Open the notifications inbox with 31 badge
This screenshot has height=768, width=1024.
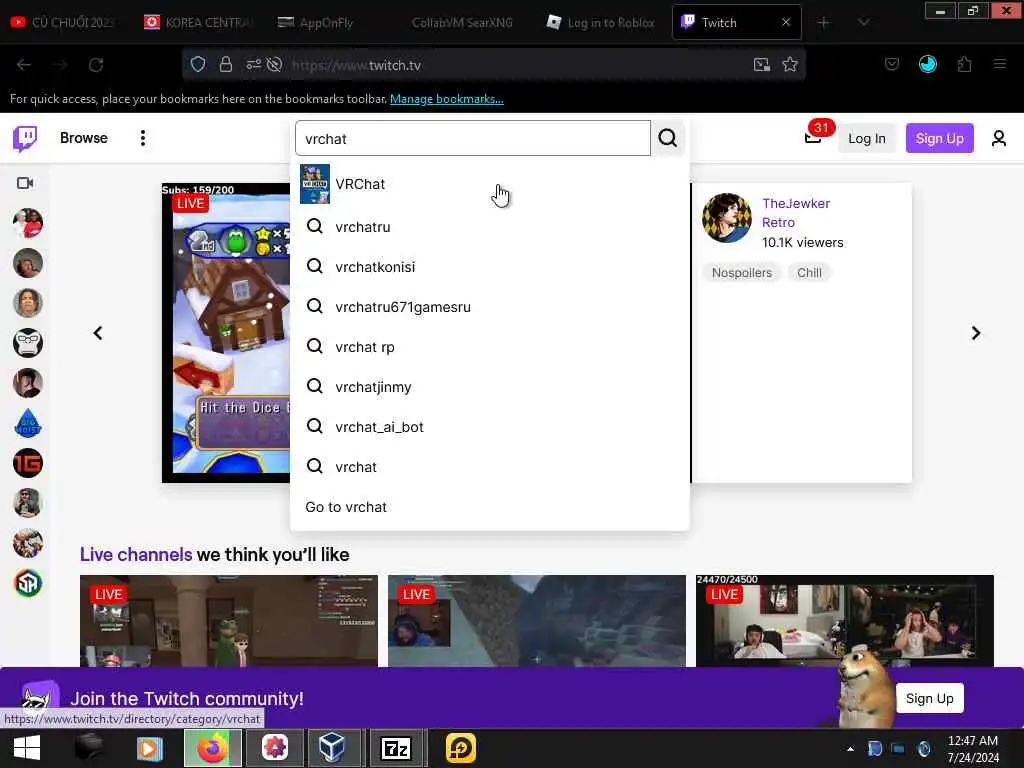pyautogui.click(x=814, y=136)
